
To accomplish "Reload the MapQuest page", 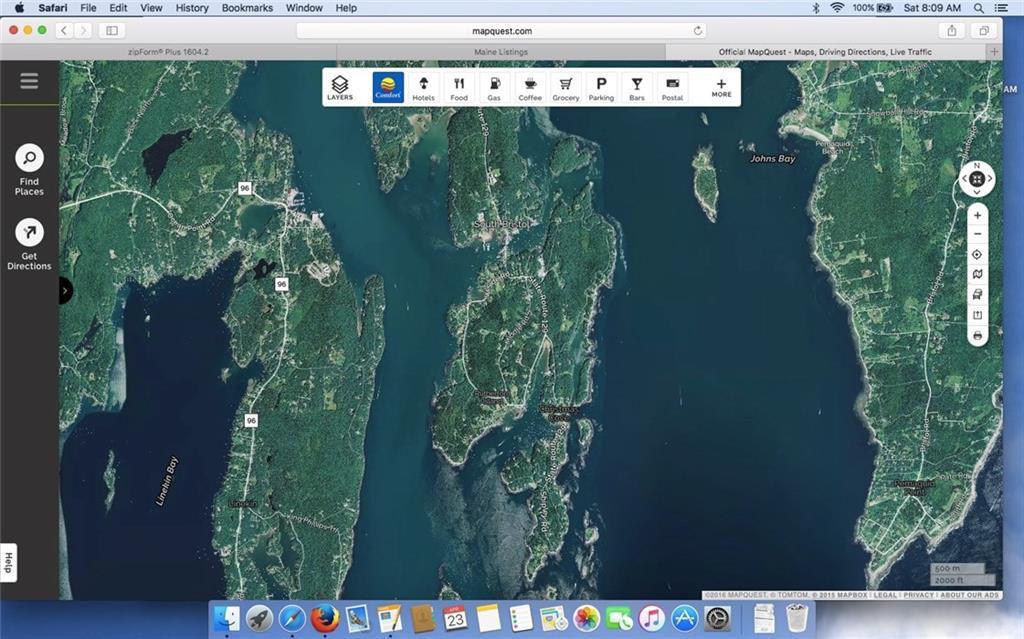I will coord(697,31).
